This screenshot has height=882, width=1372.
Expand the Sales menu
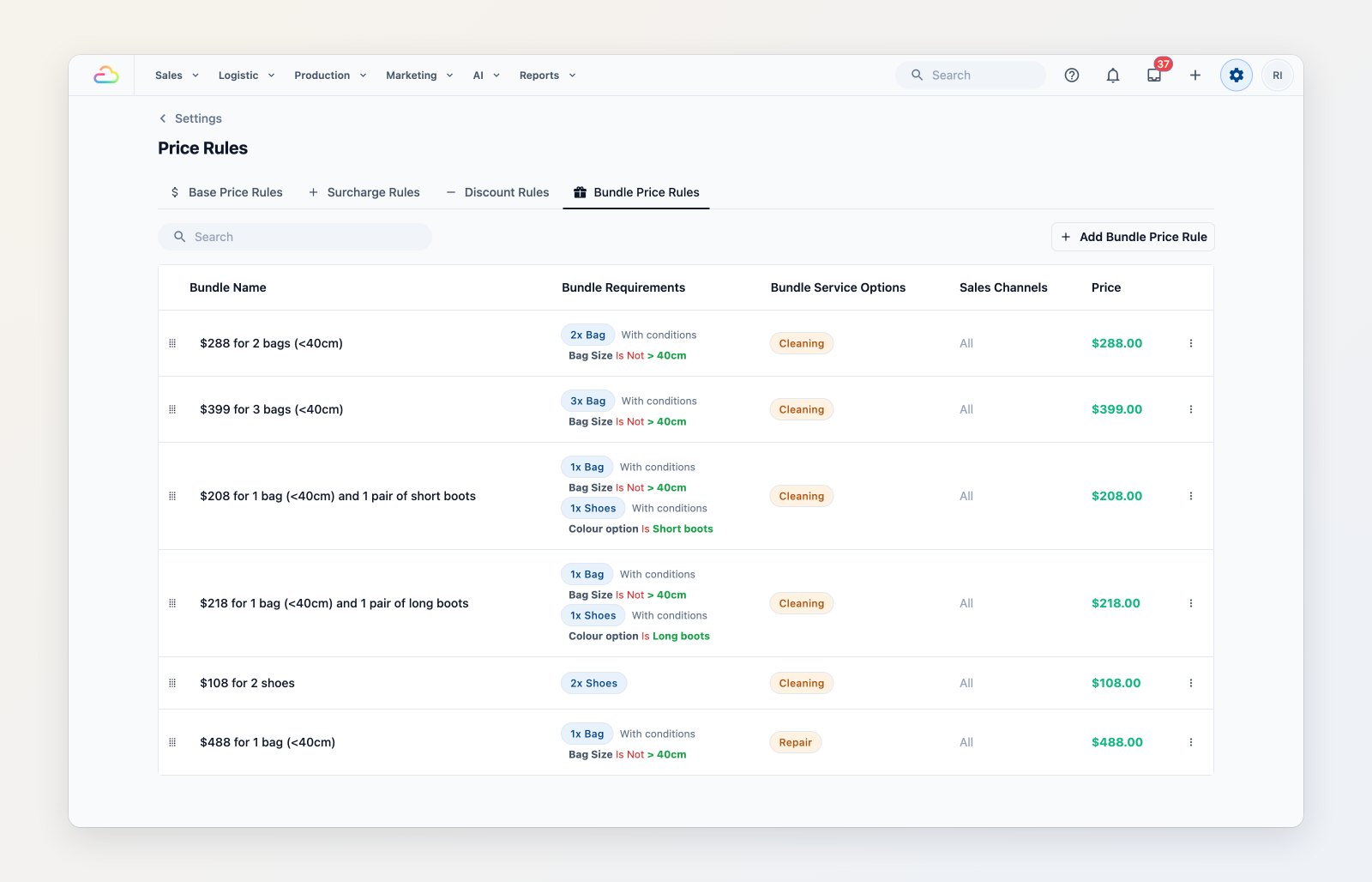[x=177, y=76]
